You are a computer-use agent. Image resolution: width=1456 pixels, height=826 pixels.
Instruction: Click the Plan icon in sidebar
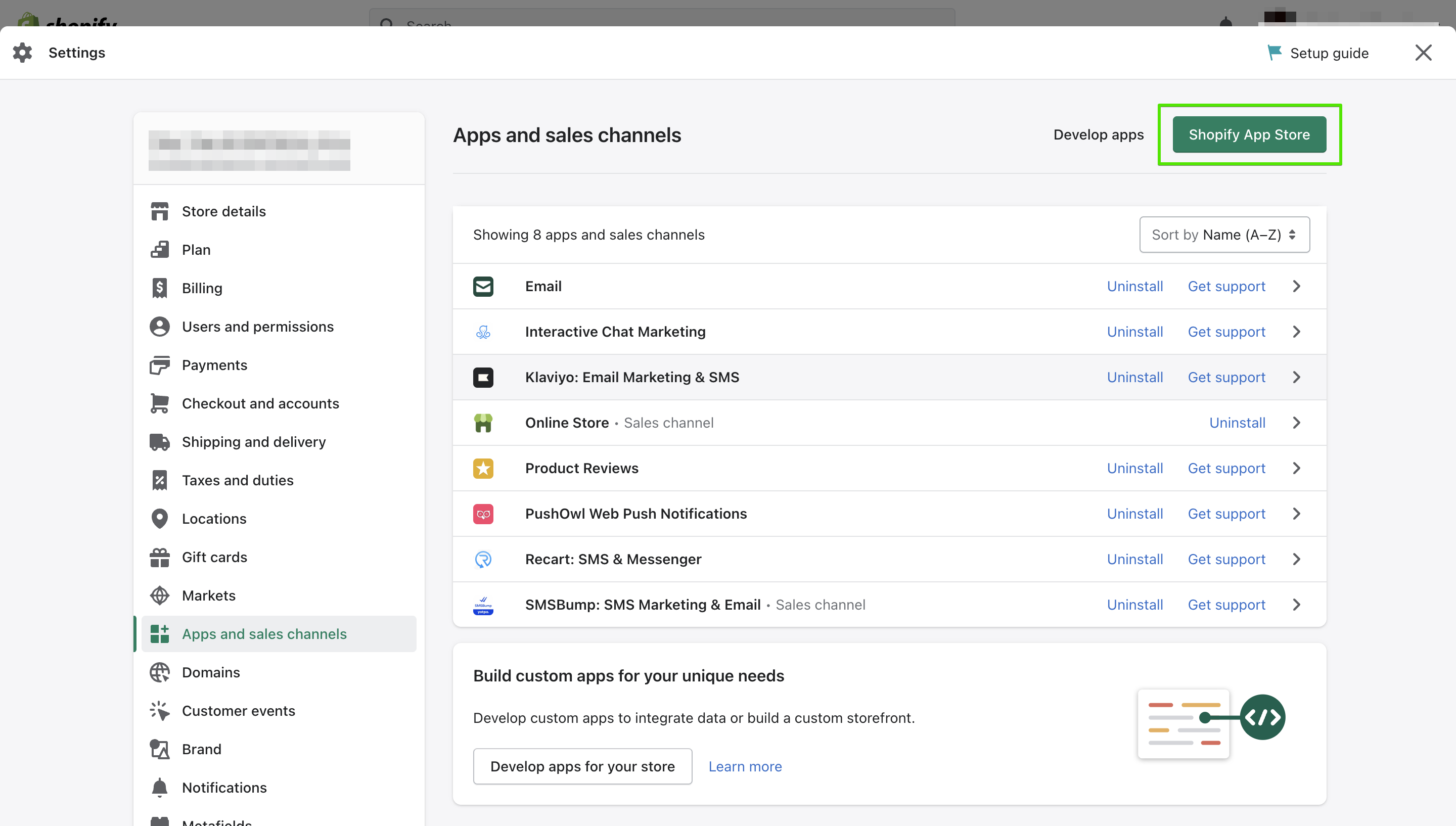coord(159,250)
